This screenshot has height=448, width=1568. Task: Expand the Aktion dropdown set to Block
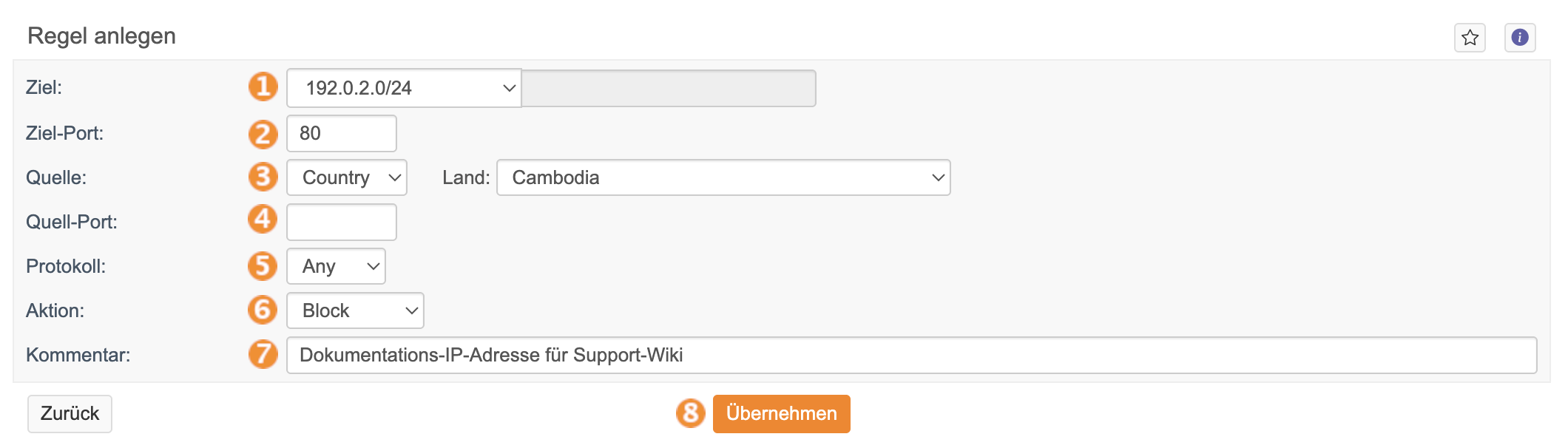point(355,310)
